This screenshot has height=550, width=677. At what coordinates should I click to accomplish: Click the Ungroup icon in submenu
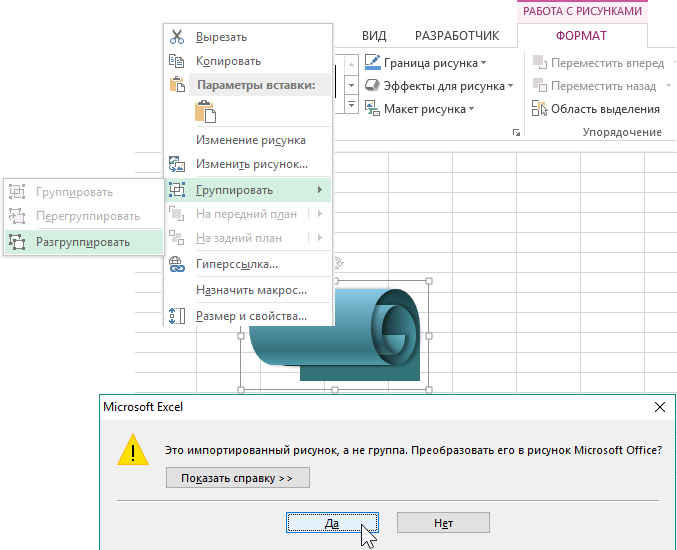tap(17, 241)
